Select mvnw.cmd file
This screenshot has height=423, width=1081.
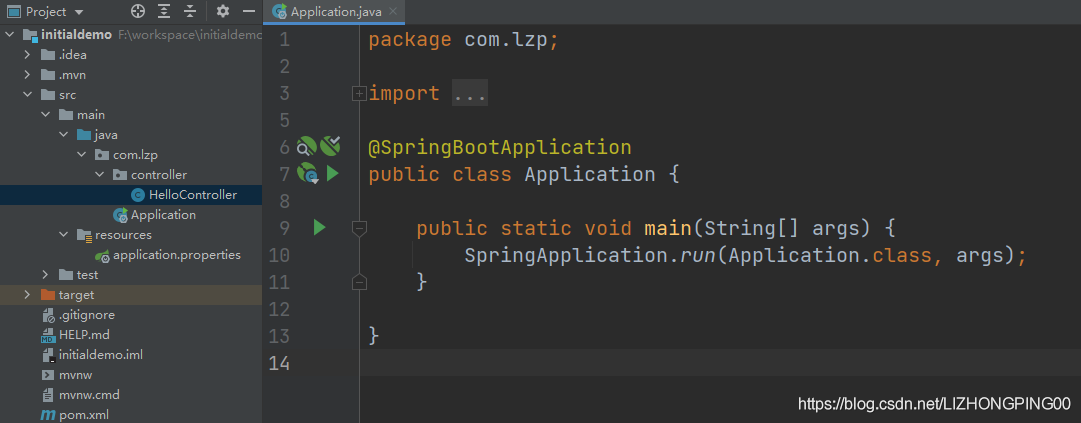tap(89, 395)
